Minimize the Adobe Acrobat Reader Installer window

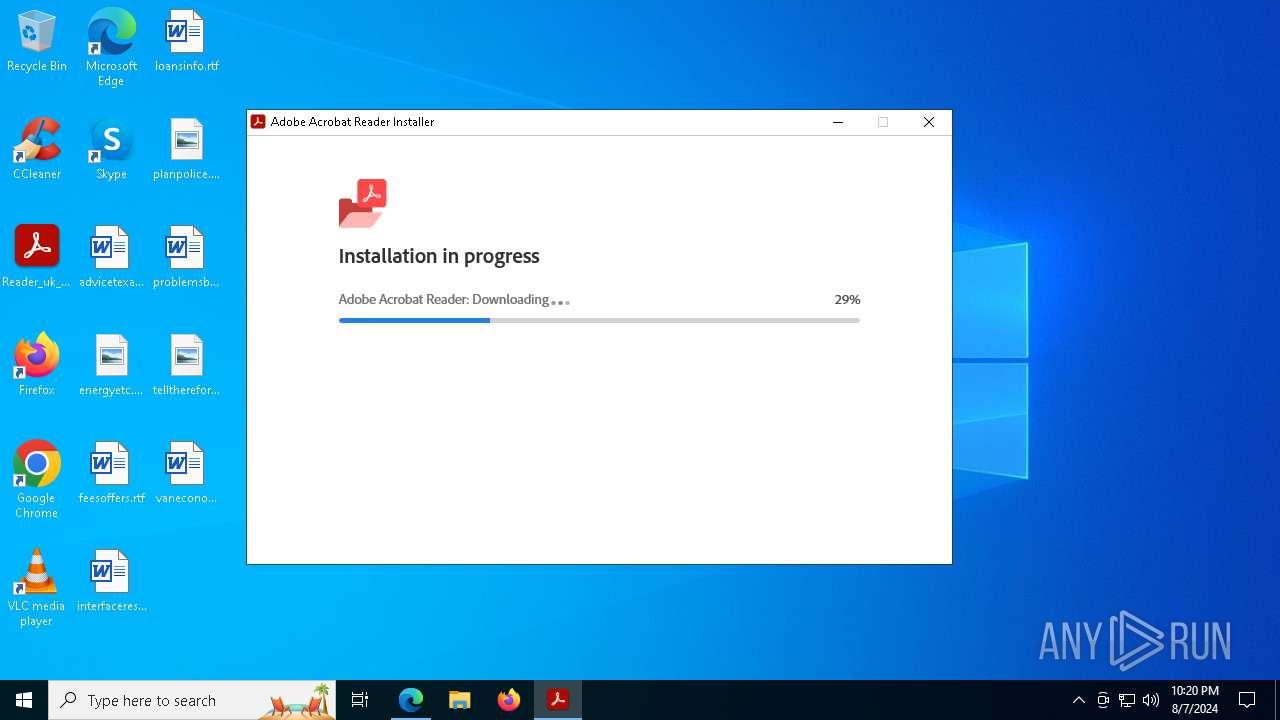[838, 122]
